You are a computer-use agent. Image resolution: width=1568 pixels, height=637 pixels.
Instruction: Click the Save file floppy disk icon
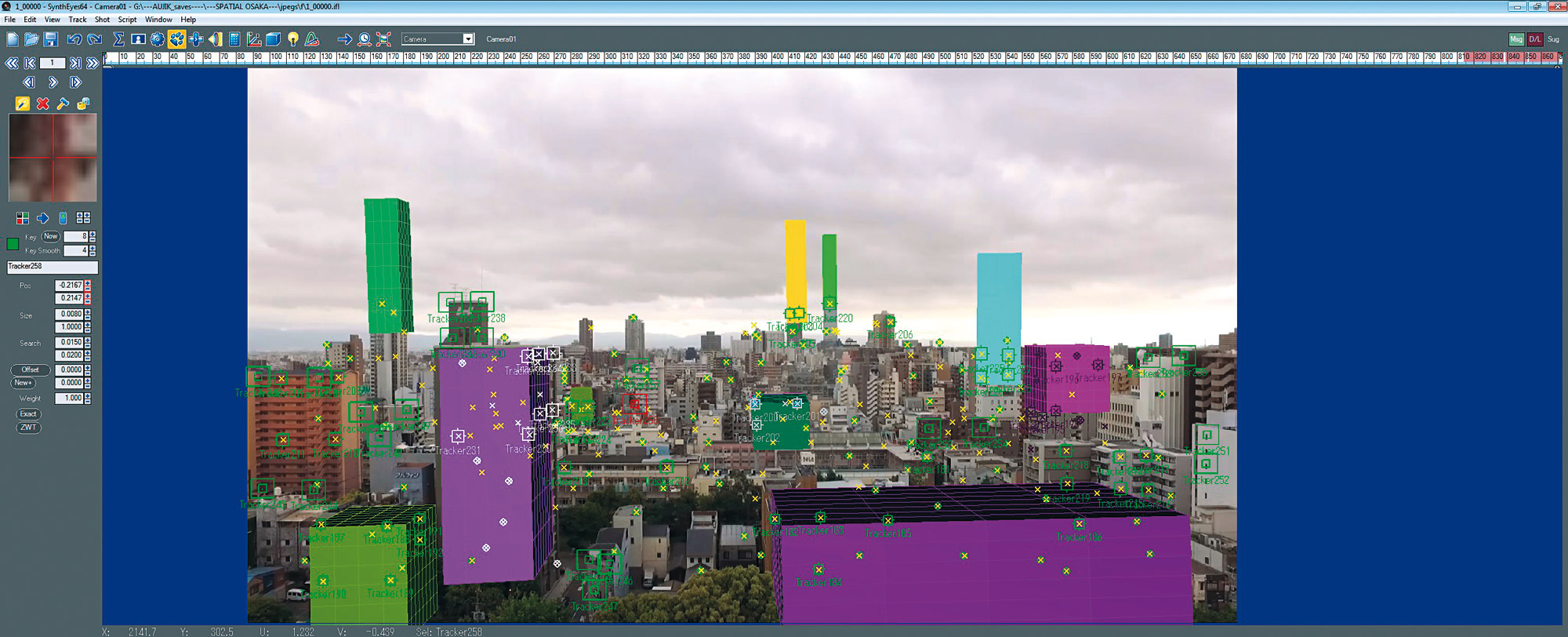click(x=50, y=39)
